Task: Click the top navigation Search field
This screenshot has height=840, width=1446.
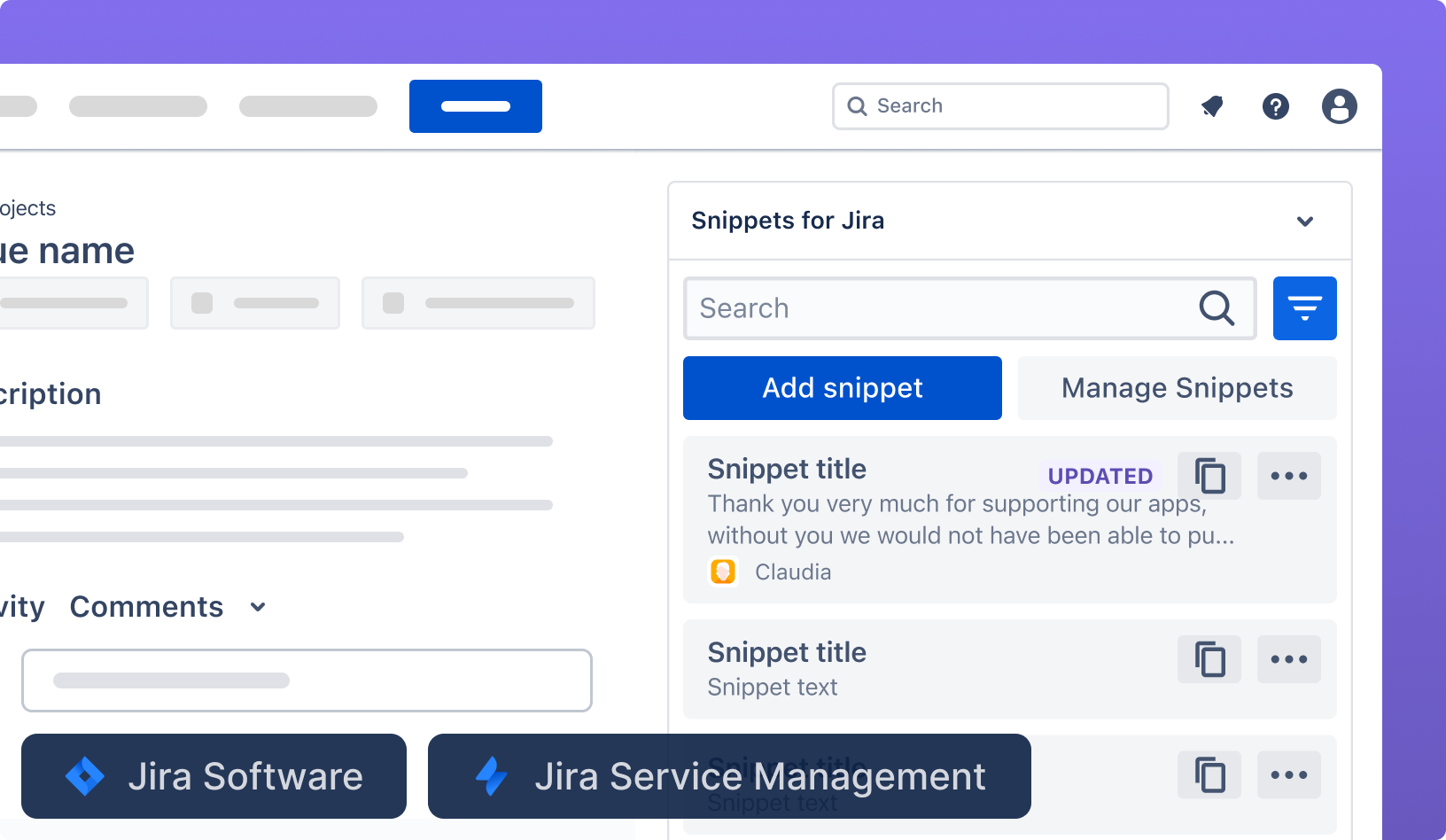Action: 1000,106
